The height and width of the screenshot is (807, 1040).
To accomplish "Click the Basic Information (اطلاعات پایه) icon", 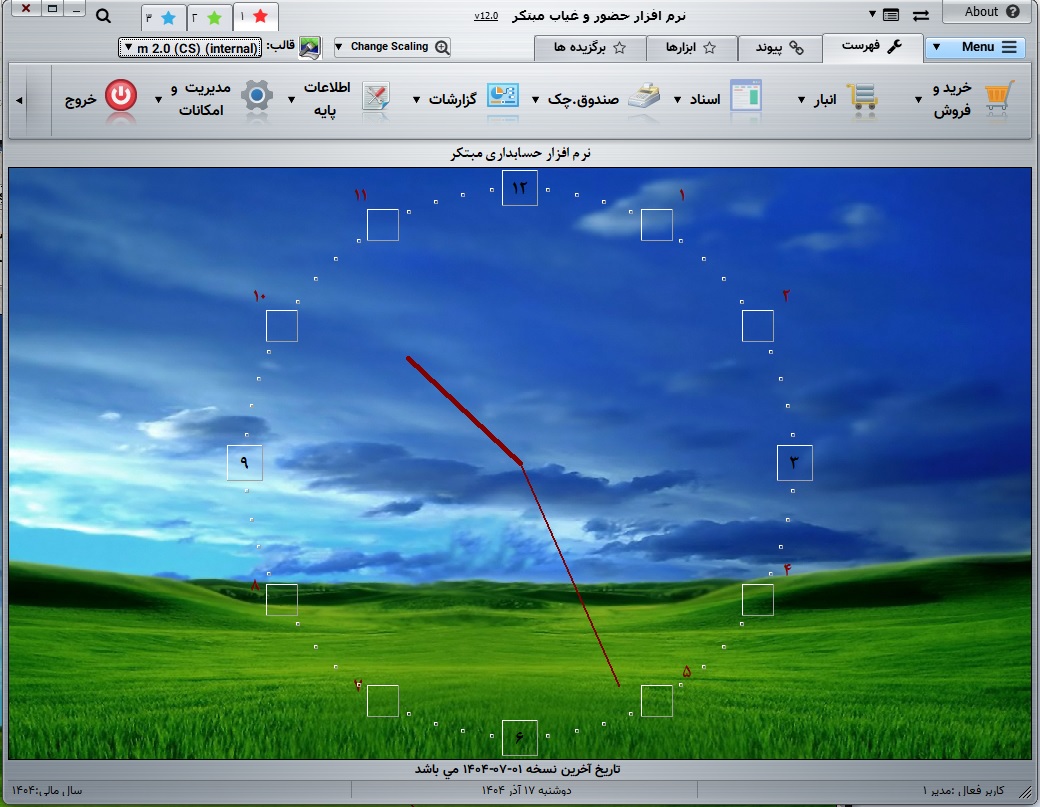I will coord(377,98).
